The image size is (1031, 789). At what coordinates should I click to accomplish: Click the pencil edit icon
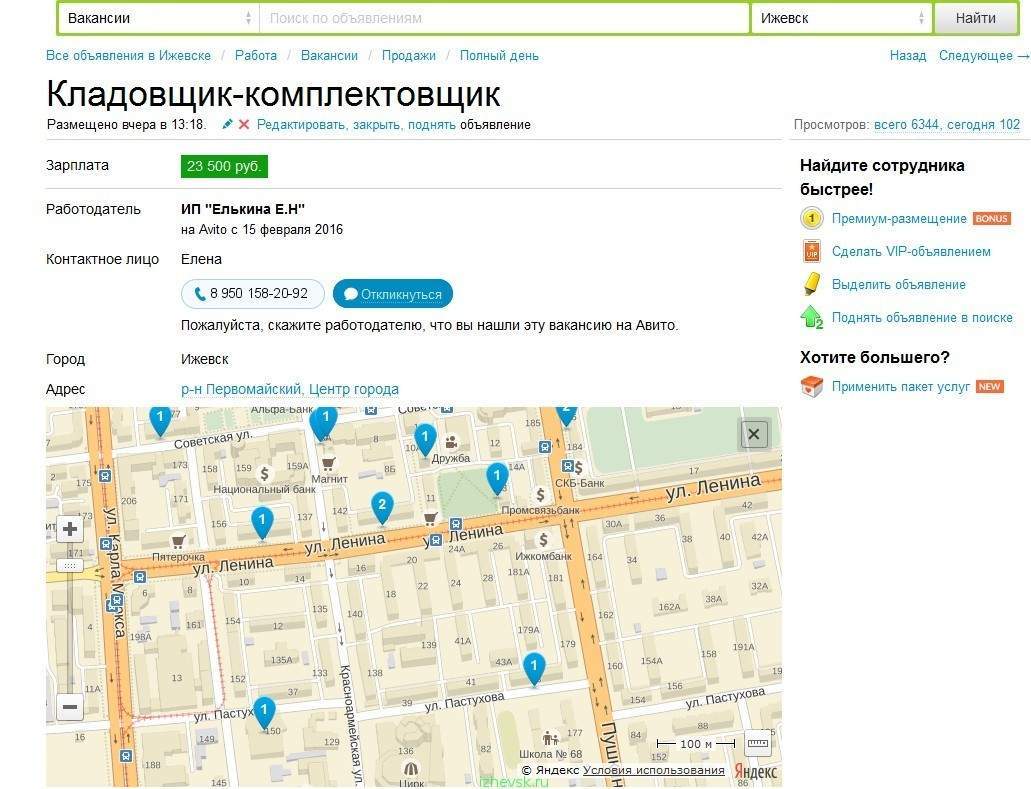228,124
